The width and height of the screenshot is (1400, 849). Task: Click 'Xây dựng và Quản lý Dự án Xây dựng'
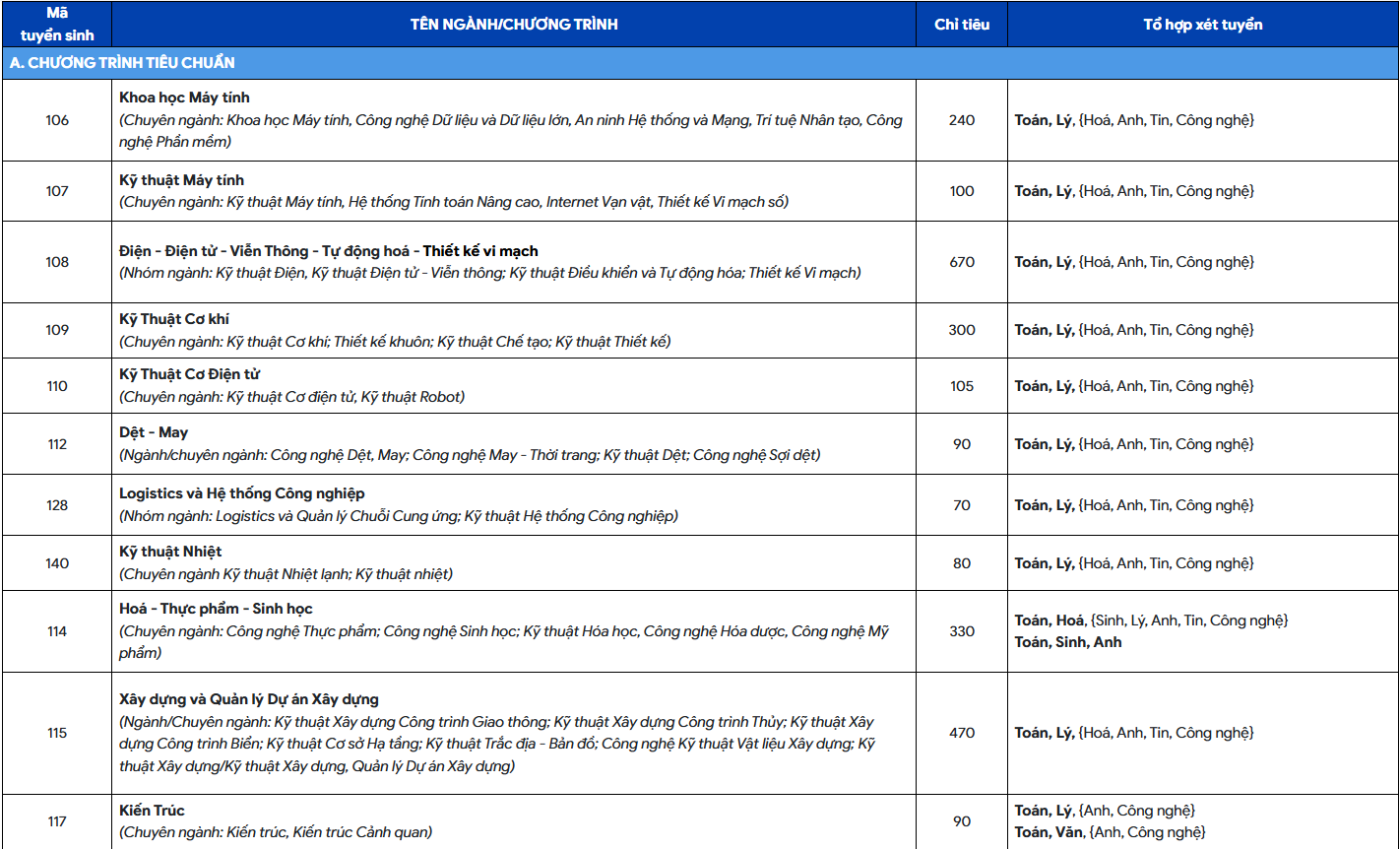point(249,699)
